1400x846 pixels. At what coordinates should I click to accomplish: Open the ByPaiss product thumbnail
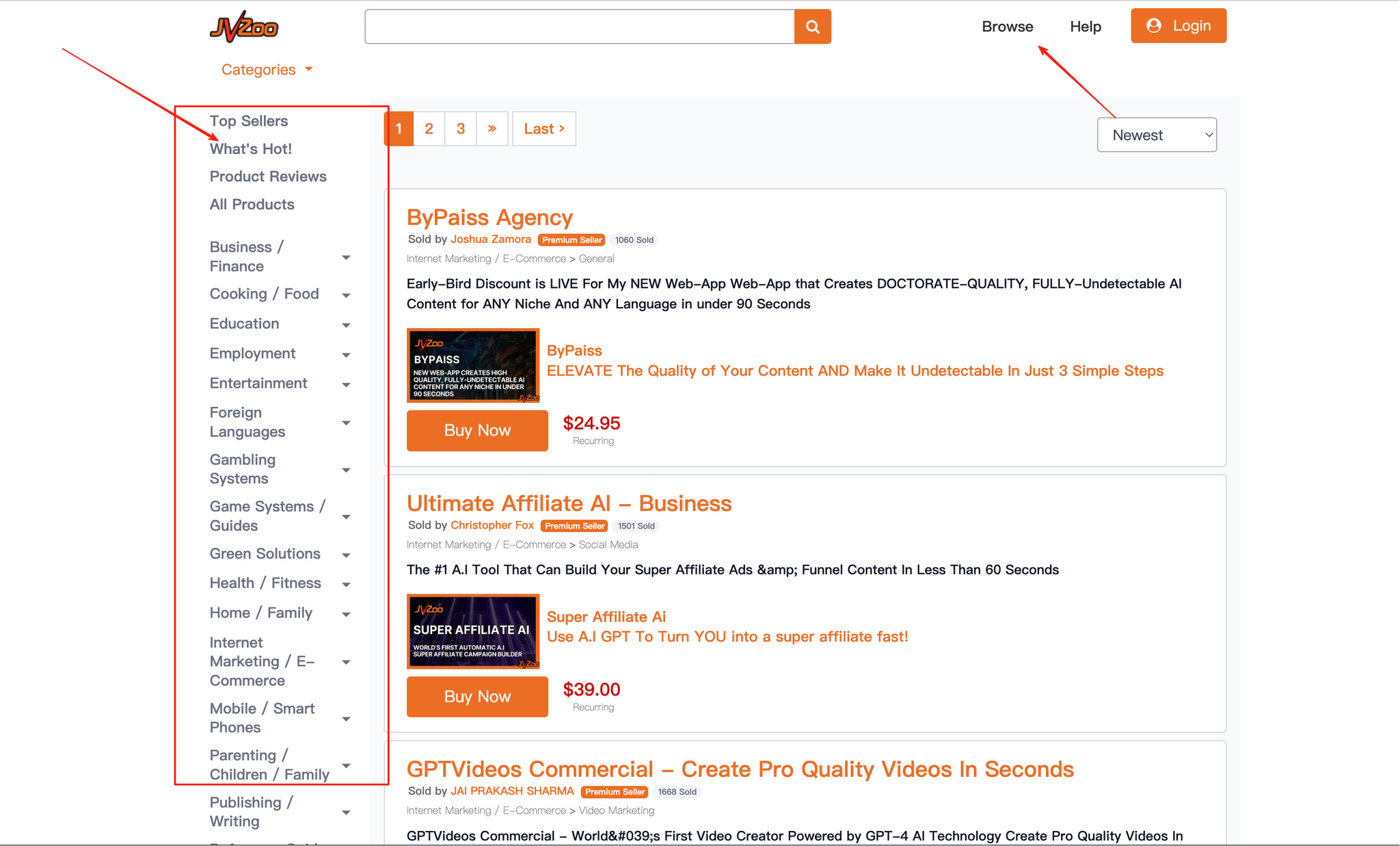[x=472, y=365]
